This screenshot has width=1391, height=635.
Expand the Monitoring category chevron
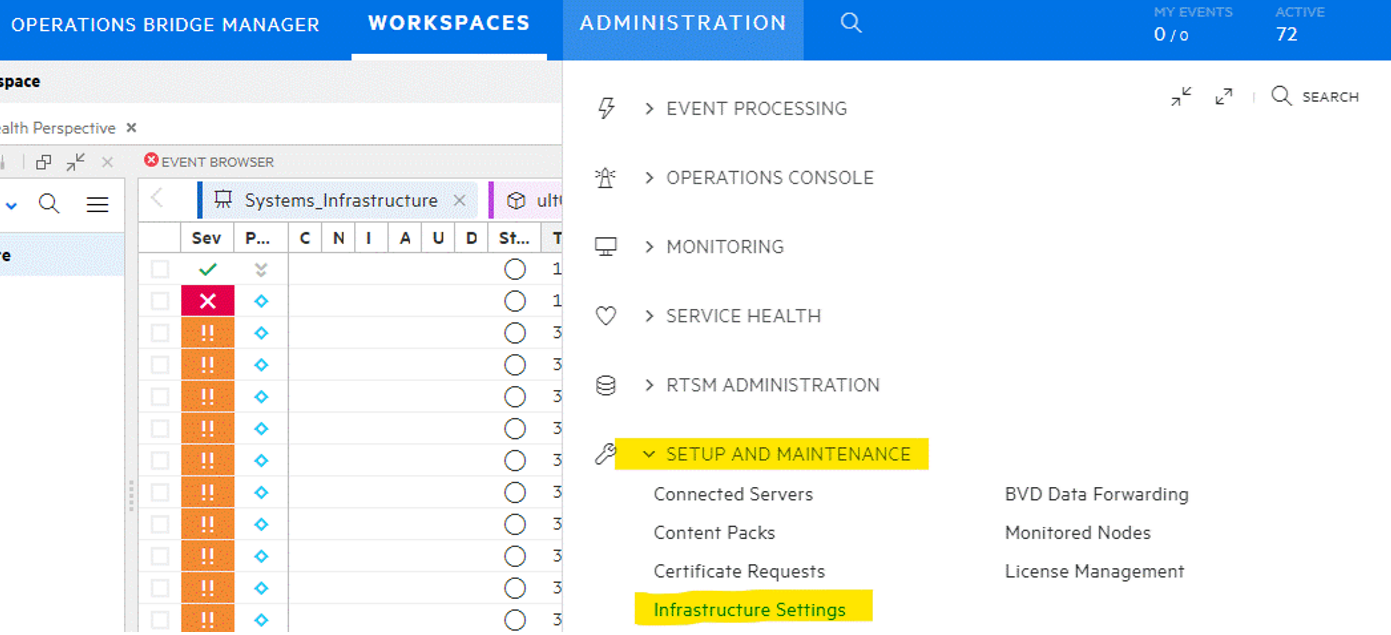[x=649, y=247]
